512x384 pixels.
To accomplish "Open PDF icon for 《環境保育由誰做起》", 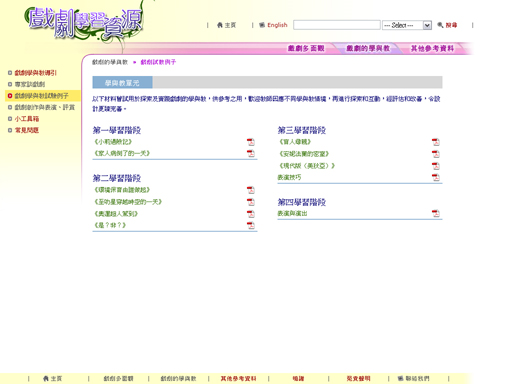I will [x=251, y=190].
